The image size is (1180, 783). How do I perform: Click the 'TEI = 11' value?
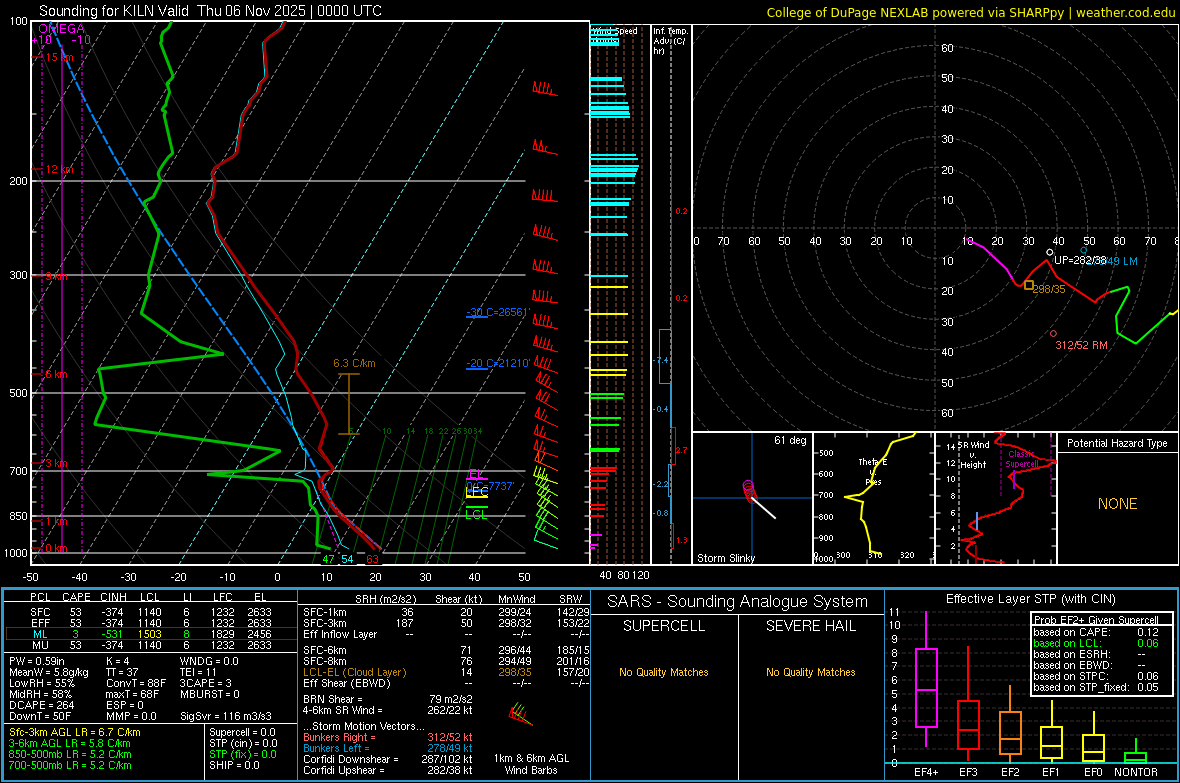click(198, 672)
